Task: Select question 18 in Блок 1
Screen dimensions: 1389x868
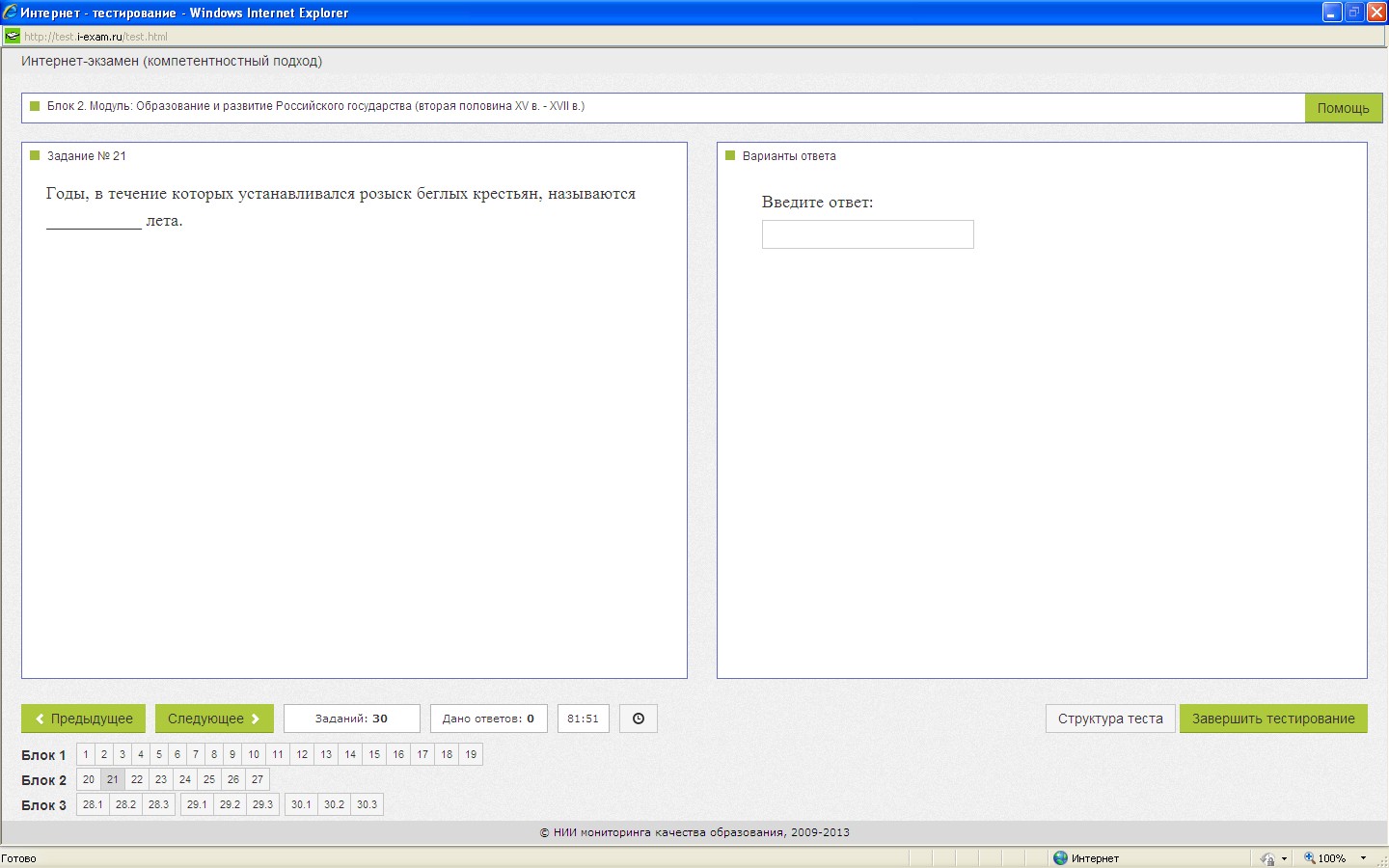Action: pos(447,754)
